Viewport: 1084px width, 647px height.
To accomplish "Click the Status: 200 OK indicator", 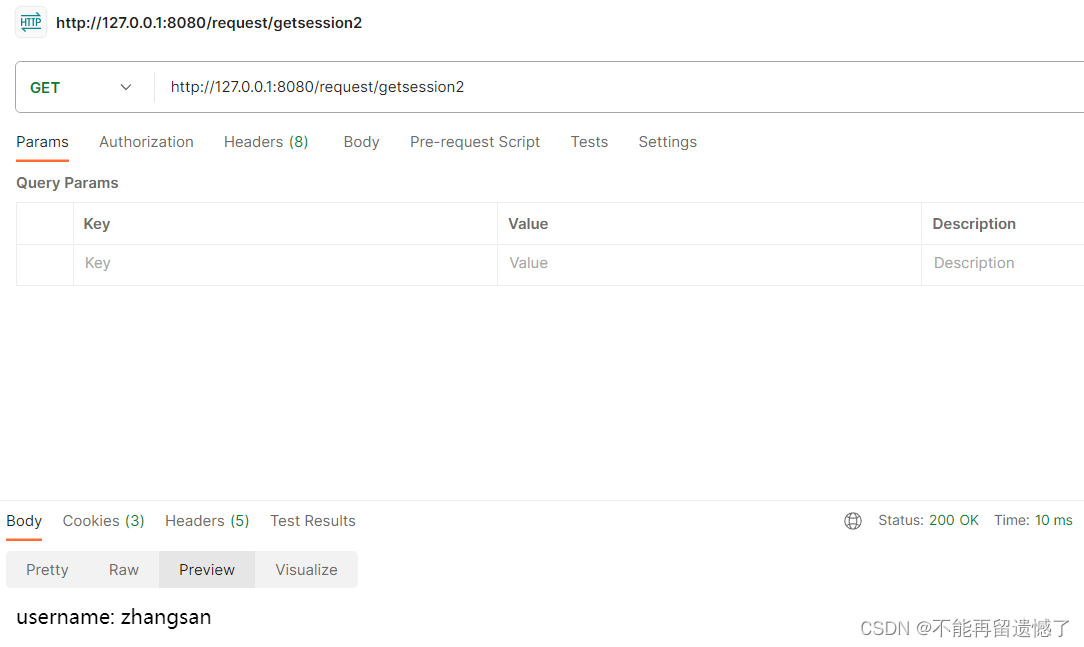I will tap(928, 520).
